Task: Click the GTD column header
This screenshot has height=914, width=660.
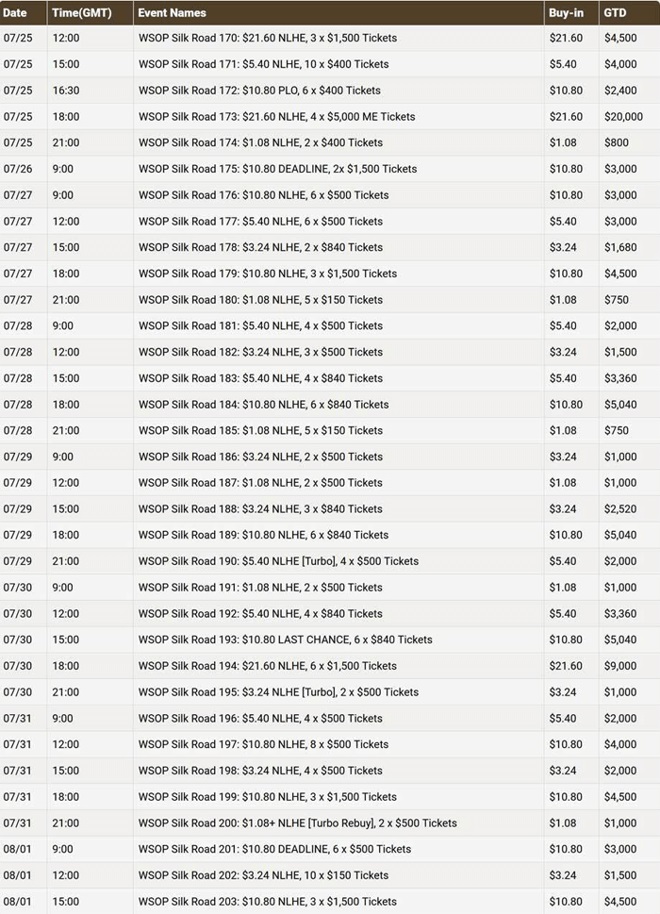Action: [x=615, y=13]
